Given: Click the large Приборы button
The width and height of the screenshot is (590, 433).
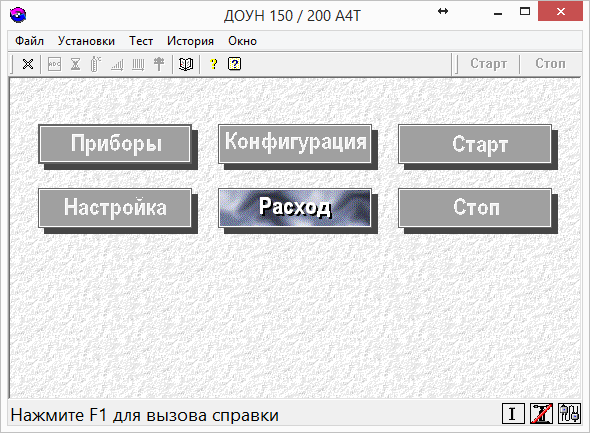Looking at the screenshot, I should 115,144.
